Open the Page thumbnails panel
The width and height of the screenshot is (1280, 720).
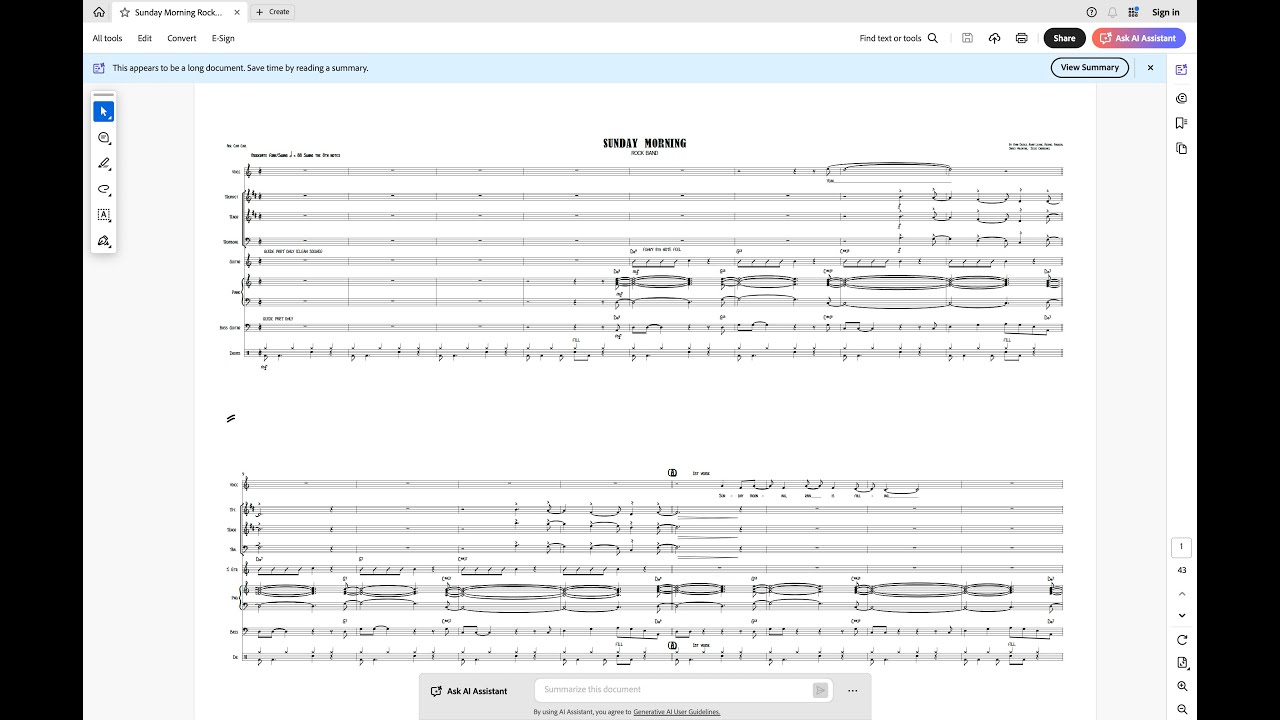point(1182,148)
